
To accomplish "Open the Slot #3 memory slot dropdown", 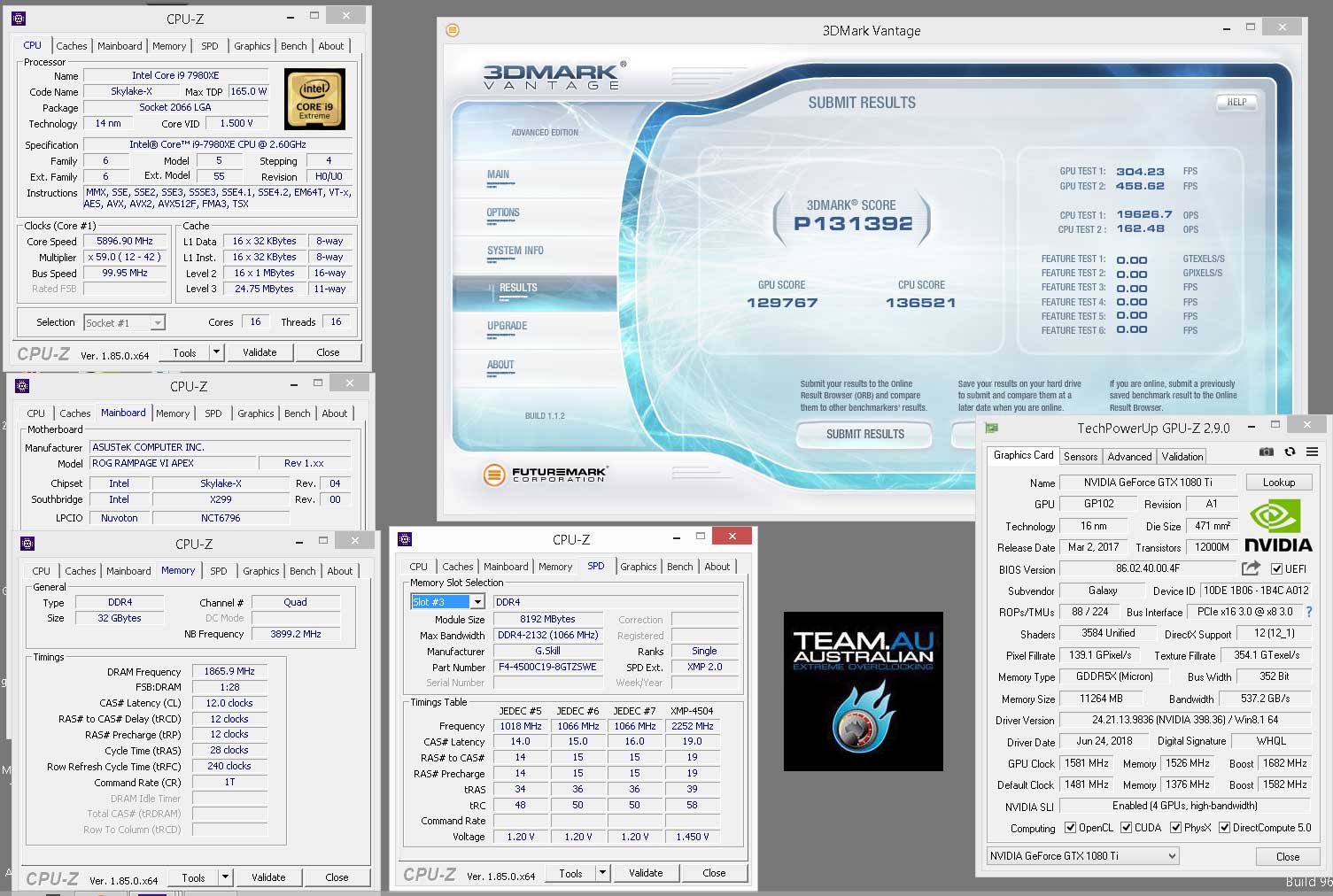I will pos(477,602).
